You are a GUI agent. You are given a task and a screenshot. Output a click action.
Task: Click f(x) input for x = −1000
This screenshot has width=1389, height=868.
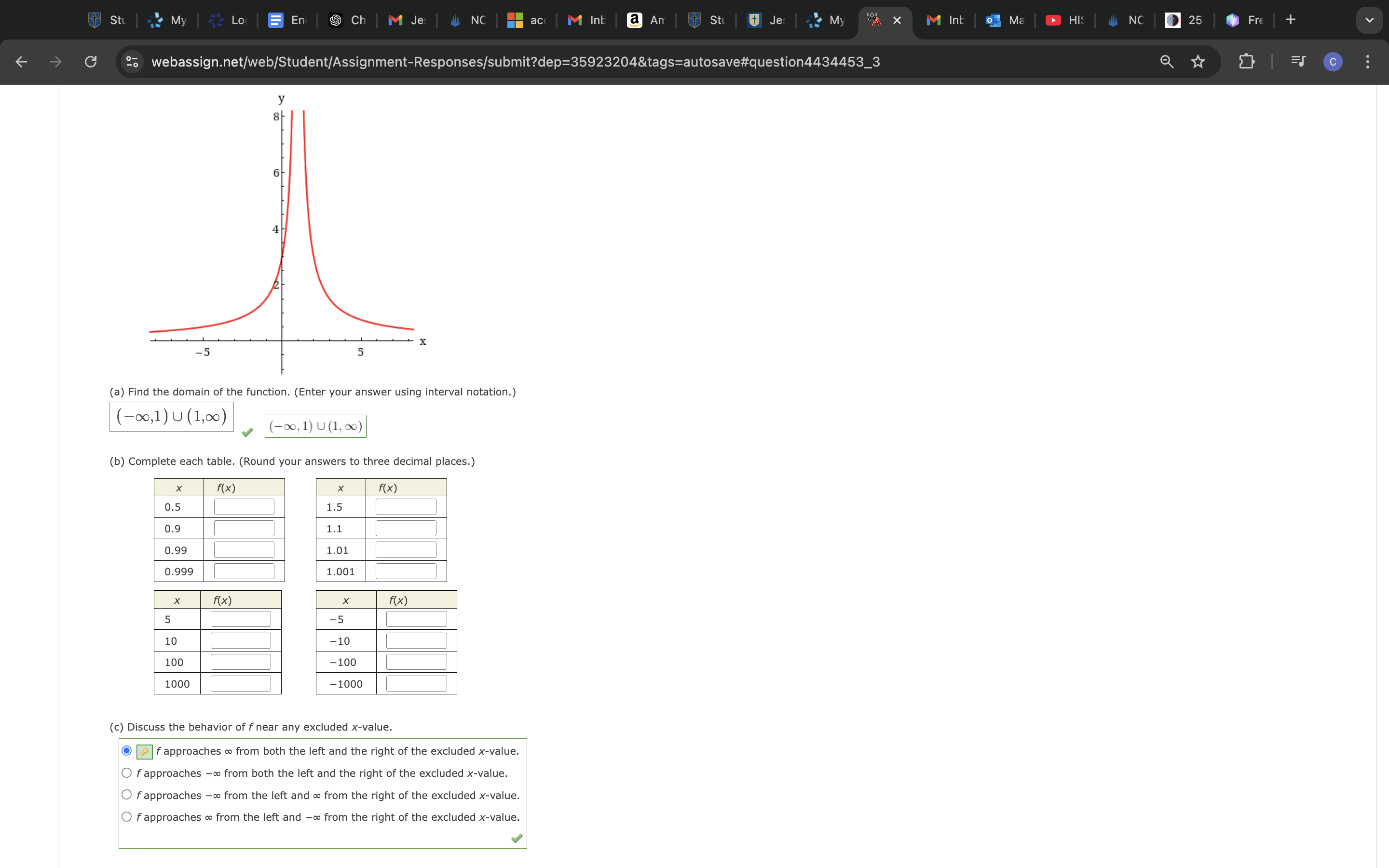(x=416, y=684)
